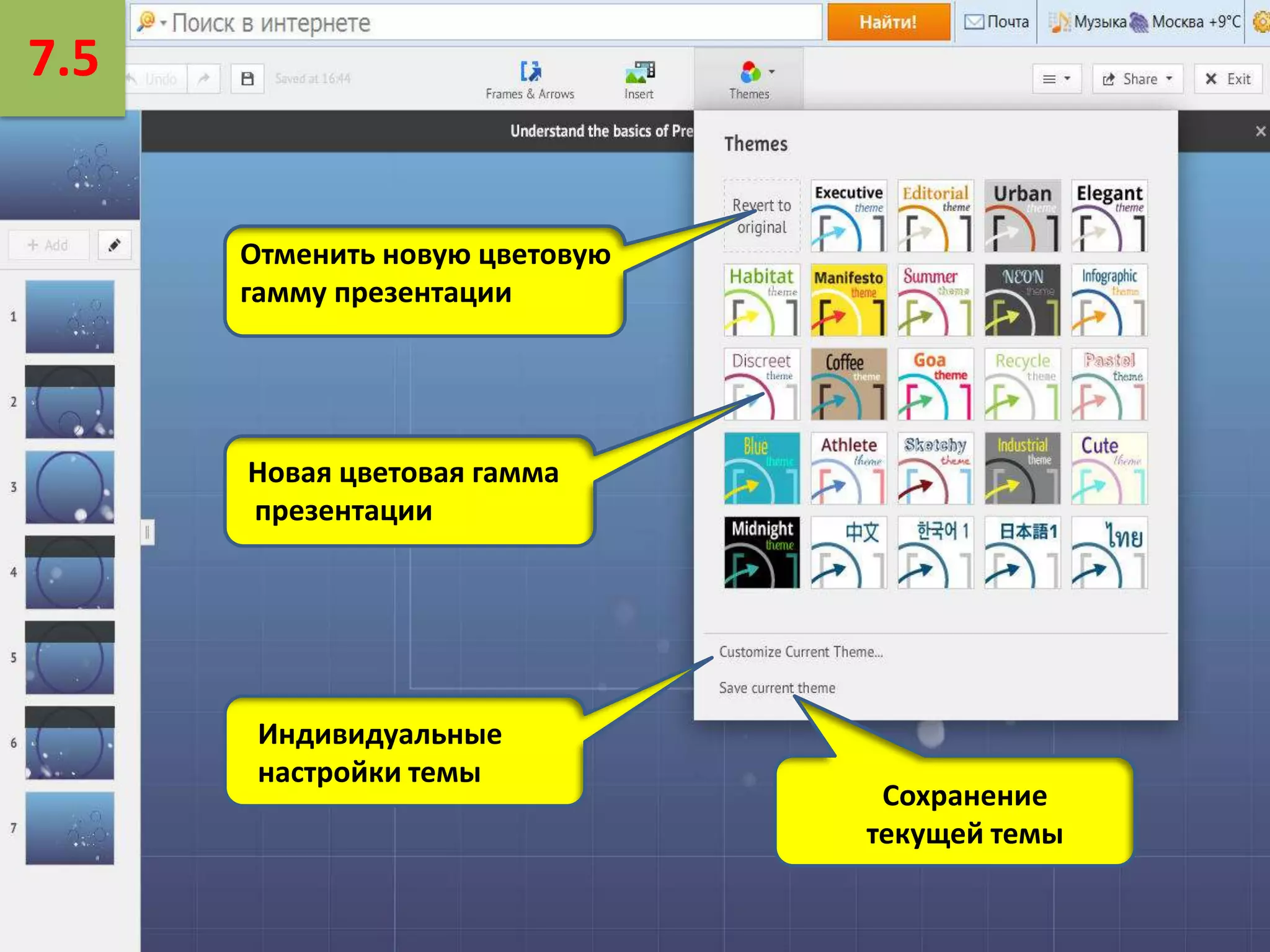Viewport: 1270px width, 952px height.
Task: Click the sidebar collapse handle
Action: point(147,532)
